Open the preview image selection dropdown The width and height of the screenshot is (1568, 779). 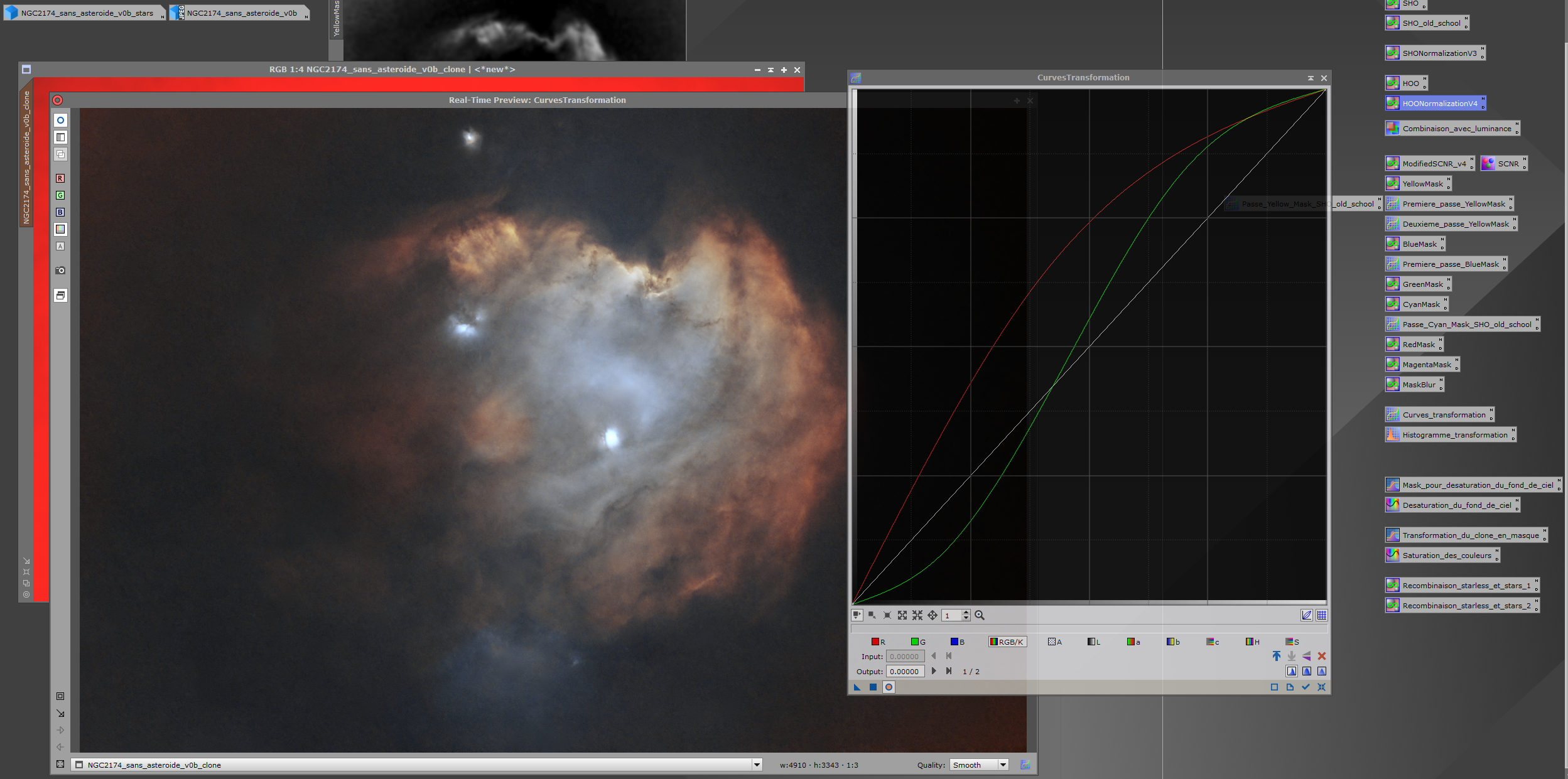pos(757,765)
